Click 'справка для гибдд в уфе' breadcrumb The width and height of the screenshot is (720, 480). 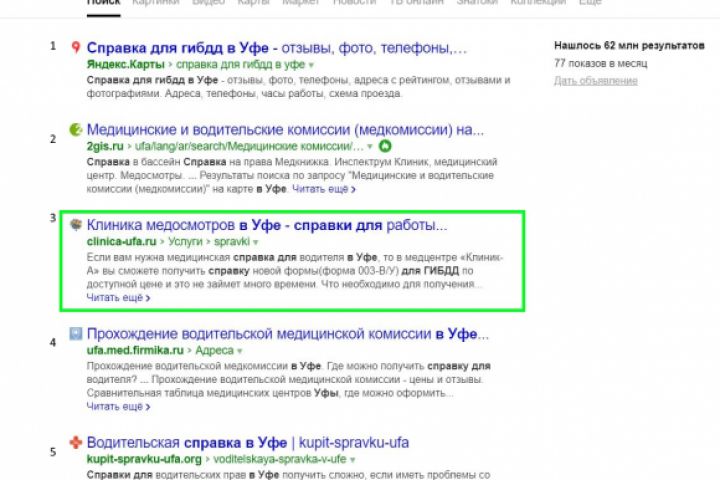(x=241, y=64)
